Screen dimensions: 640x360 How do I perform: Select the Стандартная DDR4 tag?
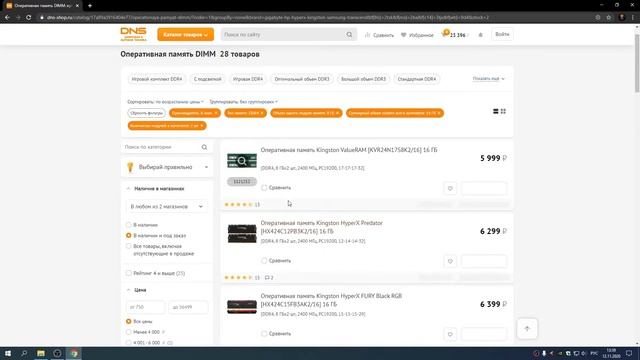click(417, 79)
